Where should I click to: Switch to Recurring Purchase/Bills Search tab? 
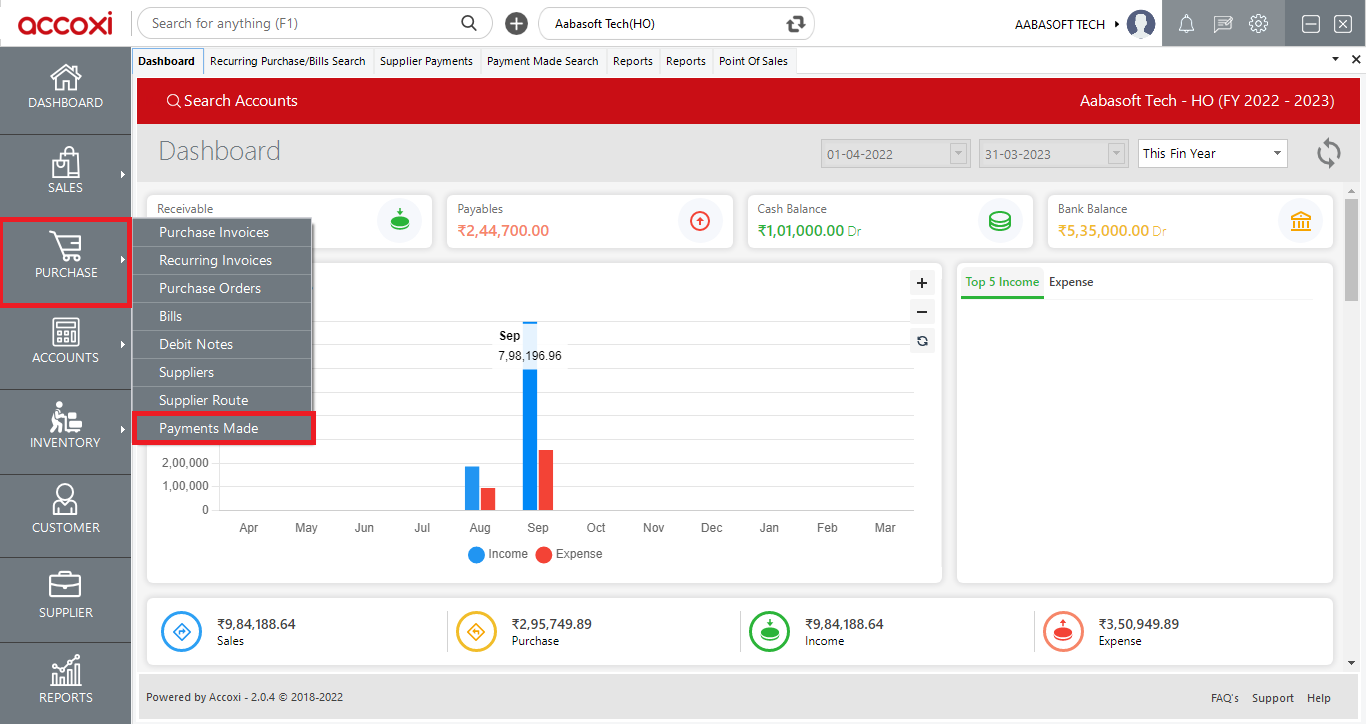pyautogui.click(x=288, y=61)
